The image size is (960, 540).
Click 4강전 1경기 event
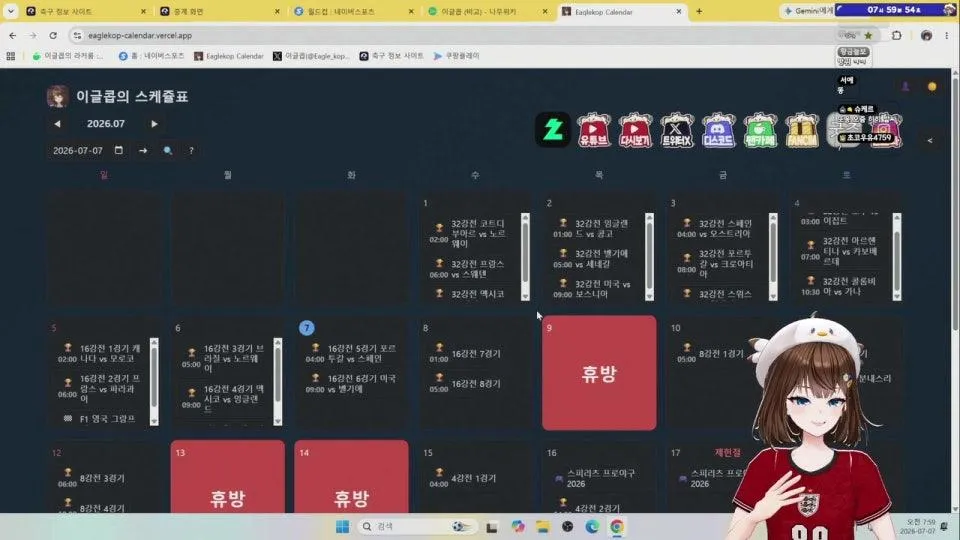pyautogui.click(x=463, y=478)
